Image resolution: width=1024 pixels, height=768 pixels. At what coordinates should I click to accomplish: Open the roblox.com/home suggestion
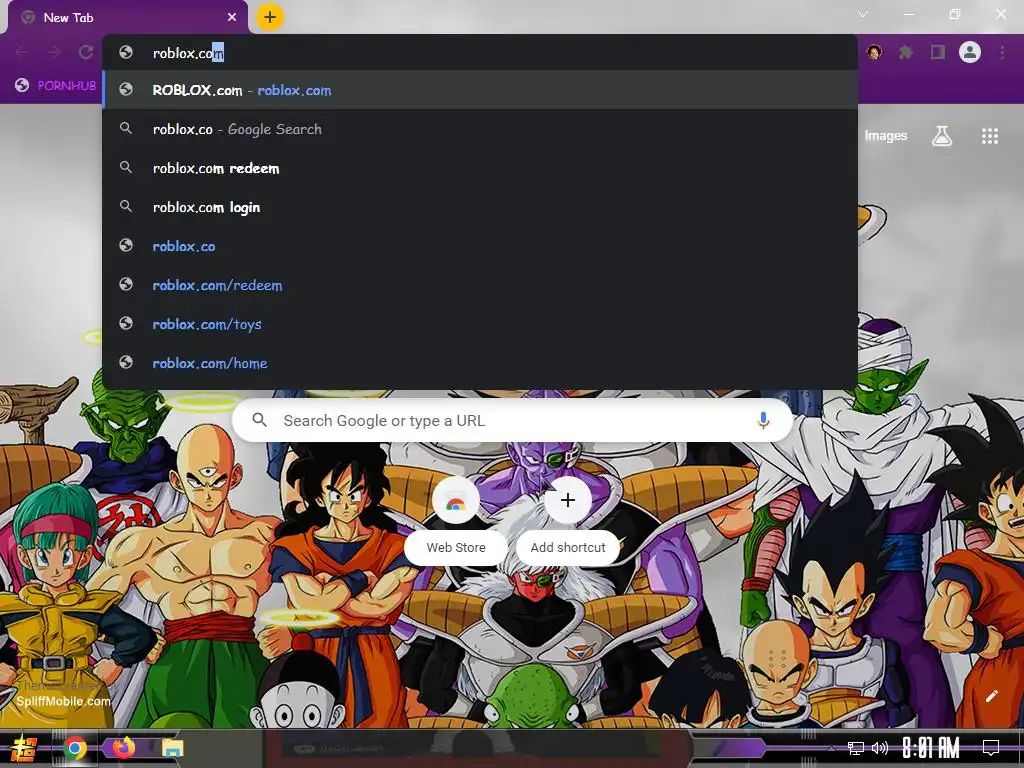[480, 363]
